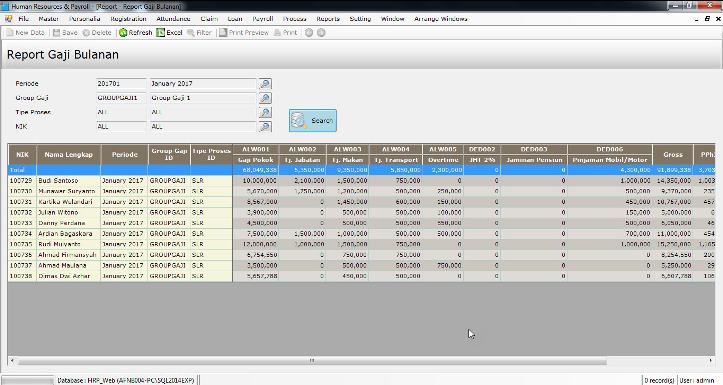The height and width of the screenshot is (385, 723).
Task: Select the row for Dimas Dwi Azhar
Action: [362, 276]
